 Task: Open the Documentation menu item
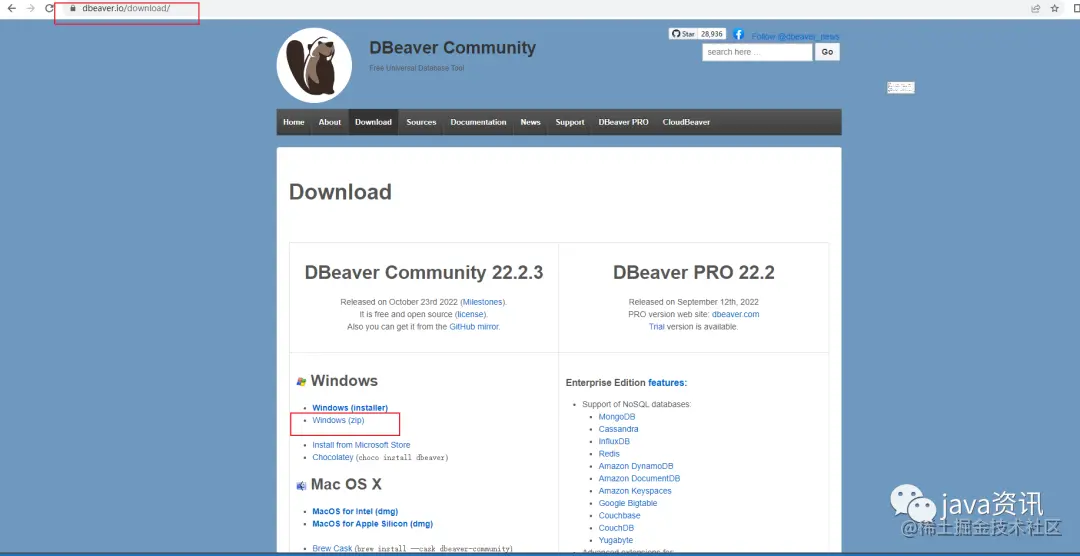[479, 122]
